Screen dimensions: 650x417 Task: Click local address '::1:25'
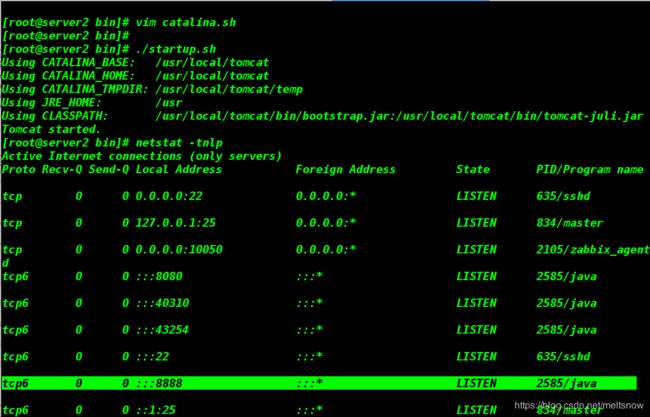point(156,410)
